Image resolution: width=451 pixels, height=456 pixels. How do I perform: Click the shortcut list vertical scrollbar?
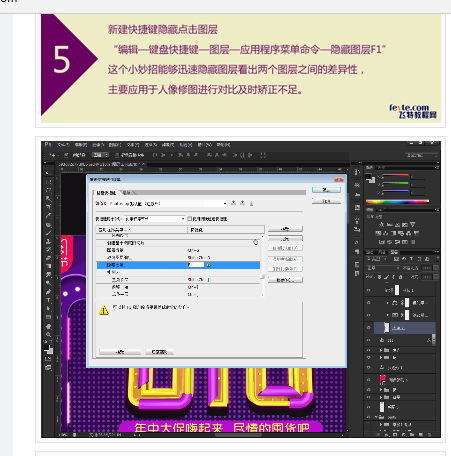262,266
